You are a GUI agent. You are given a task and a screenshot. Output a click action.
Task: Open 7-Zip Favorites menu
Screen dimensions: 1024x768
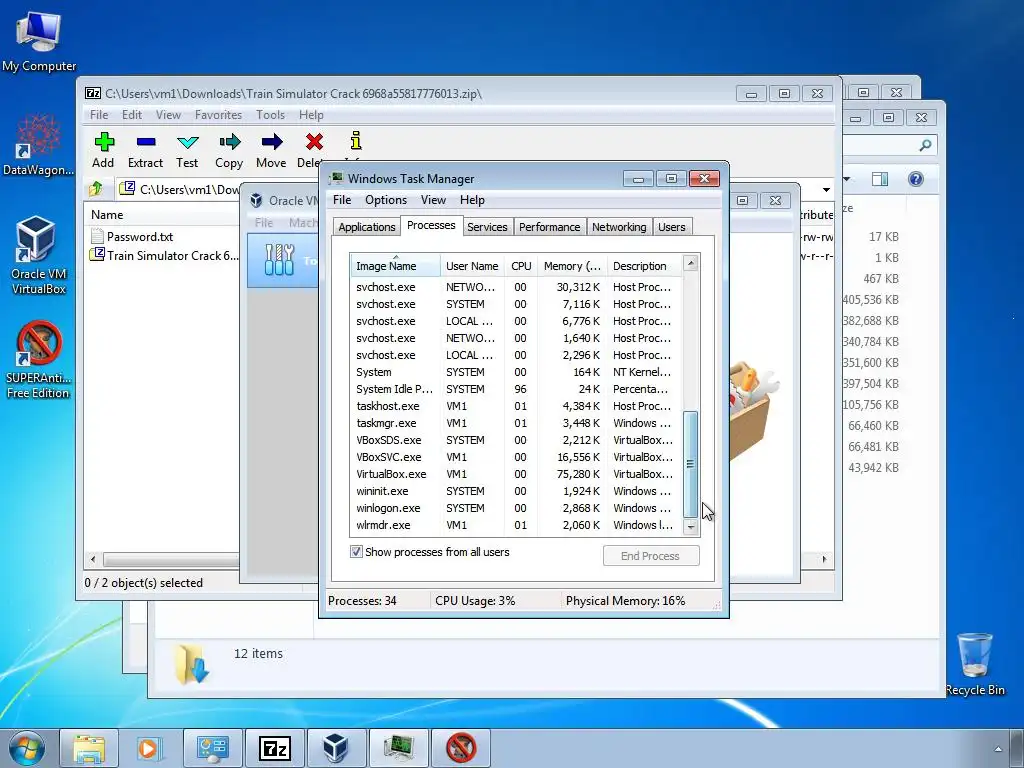[218, 115]
